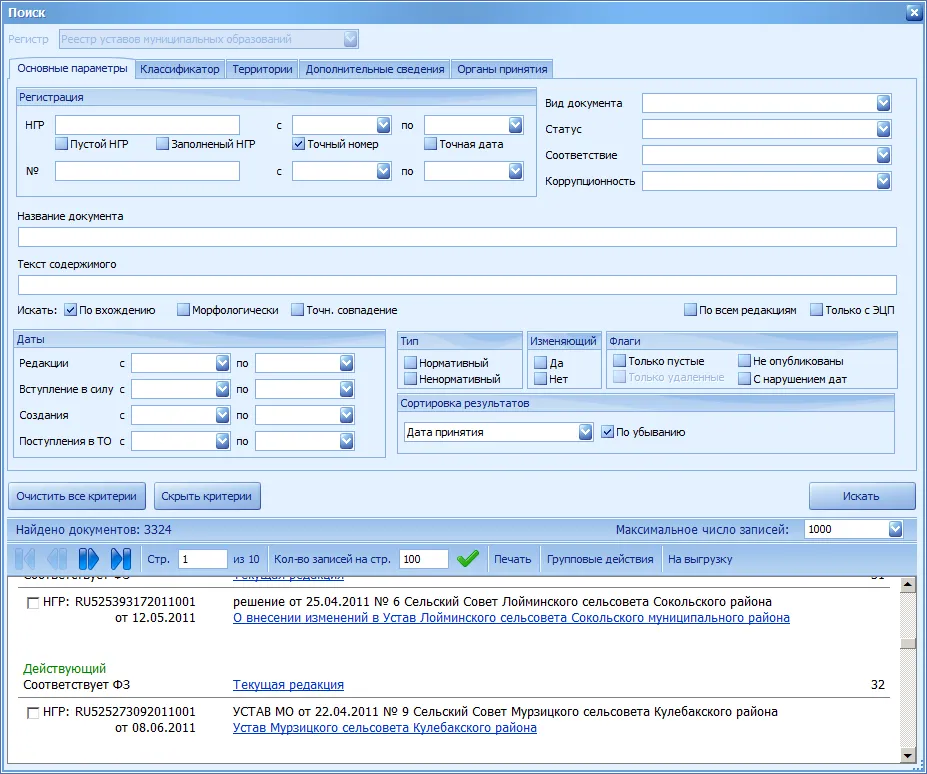Click Скрыть критерии button
Image resolution: width=927 pixels, height=774 pixels.
click(207, 496)
